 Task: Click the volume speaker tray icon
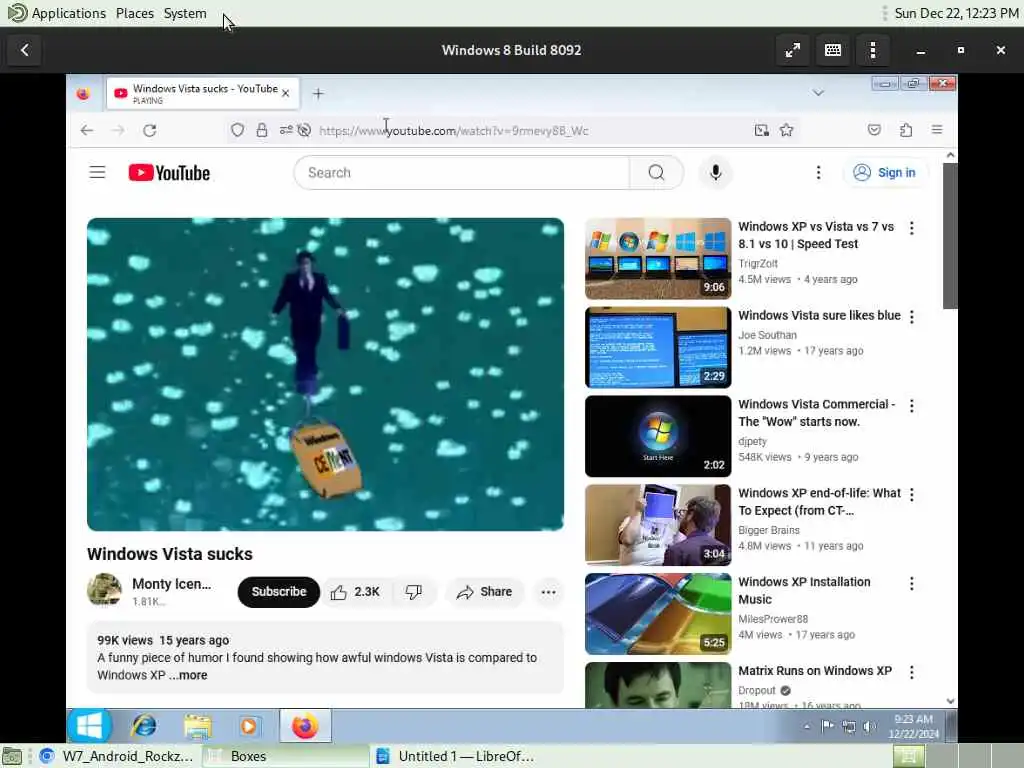pyautogui.click(x=869, y=726)
